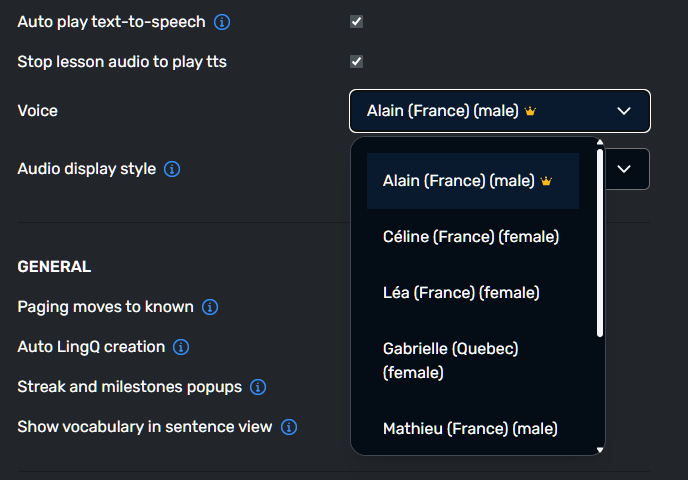
Task: Disable Stop lesson audio to play tts
Action: [x=357, y=62]
